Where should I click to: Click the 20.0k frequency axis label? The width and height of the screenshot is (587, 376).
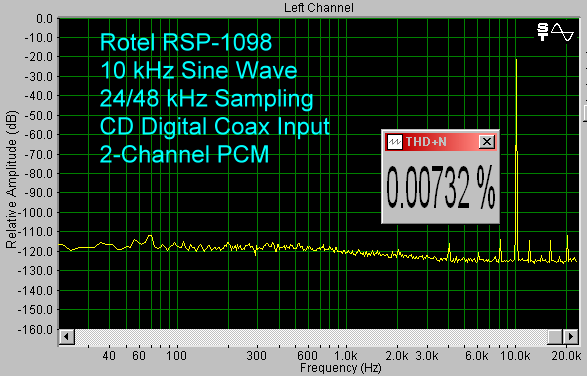point(566,355)
